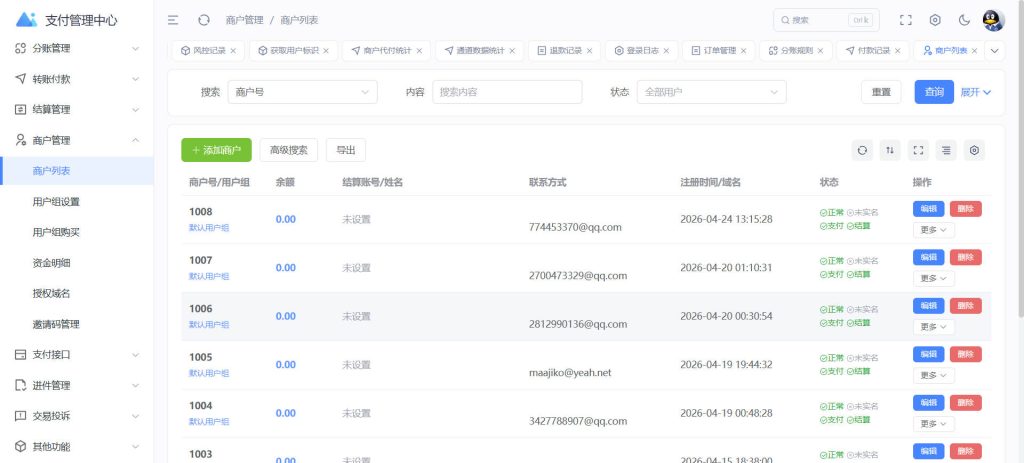Open 高级搜索 advanced search
This screenshot has height=463, width=1024.
coord(289,150)
